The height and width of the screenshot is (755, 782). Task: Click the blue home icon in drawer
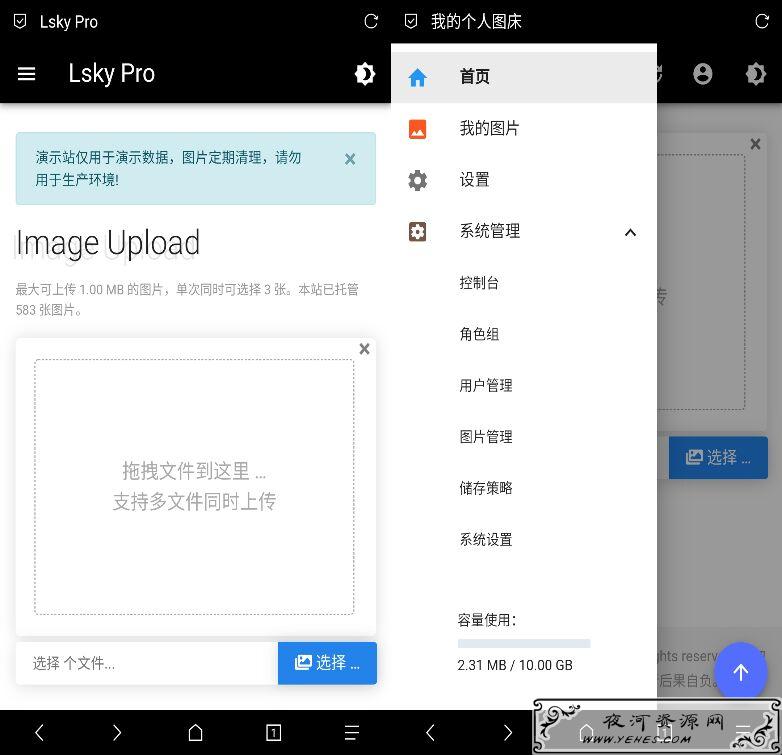click(417, 77)
